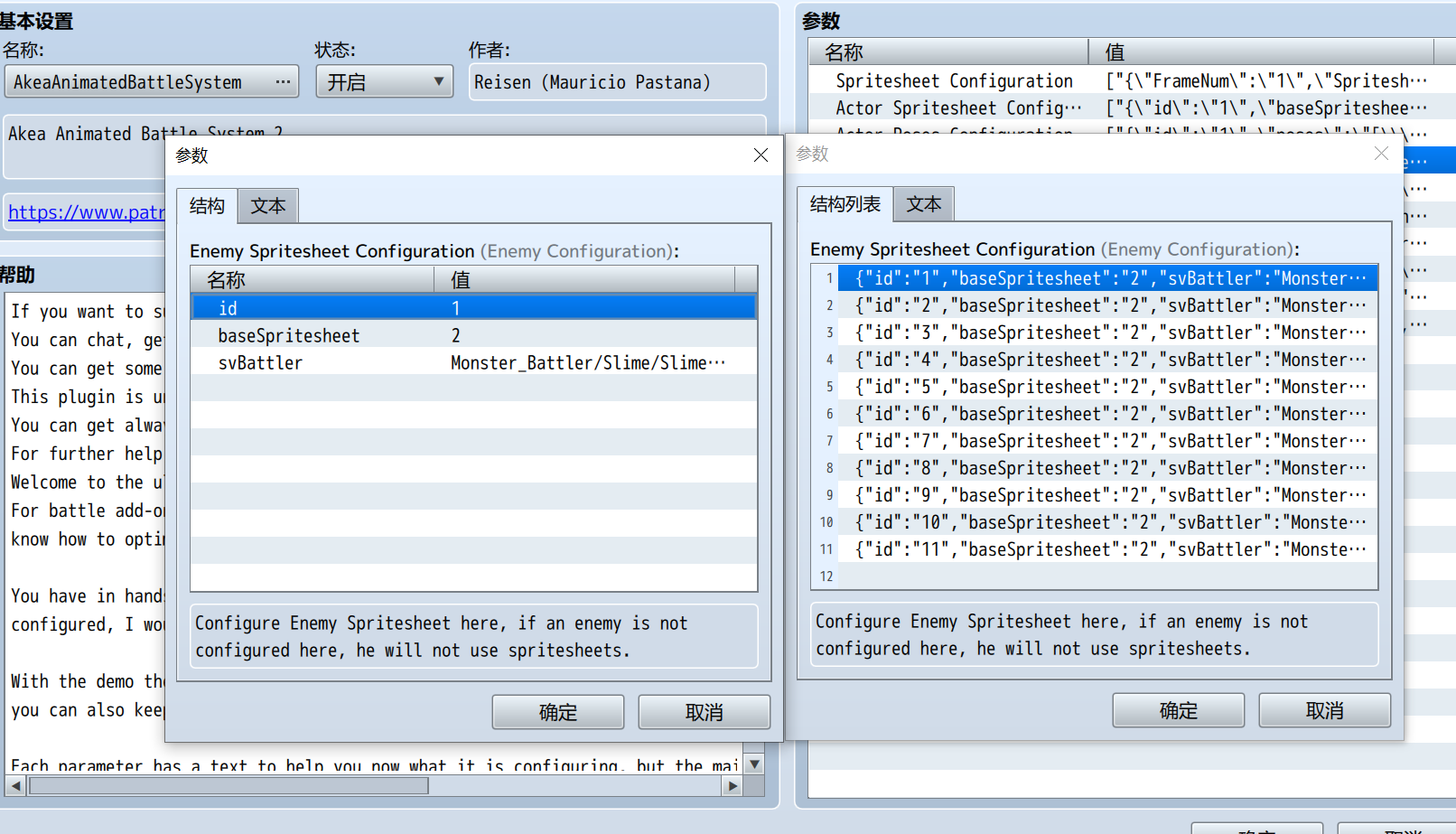Click 名称 header in background parameter table
This screenshot has width=1456, height=834.
[x=948, y=52]
